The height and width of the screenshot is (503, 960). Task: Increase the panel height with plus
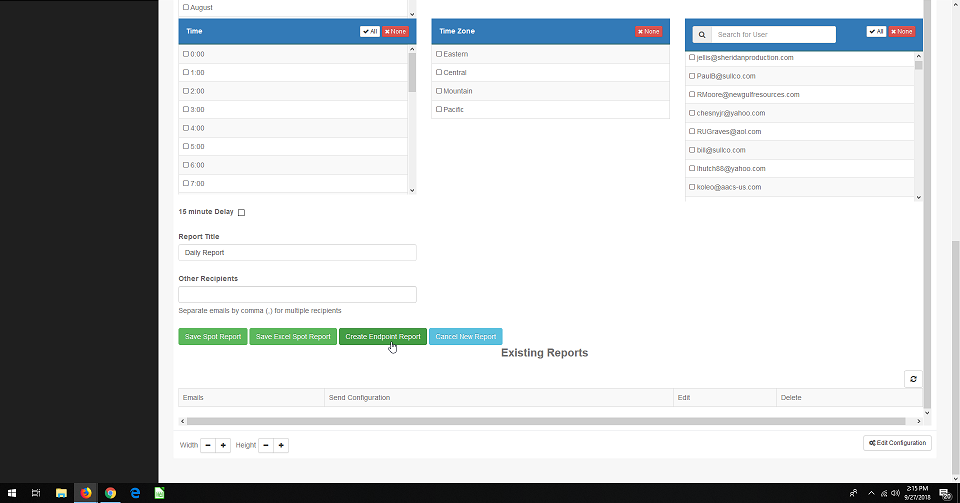point(281,445)
